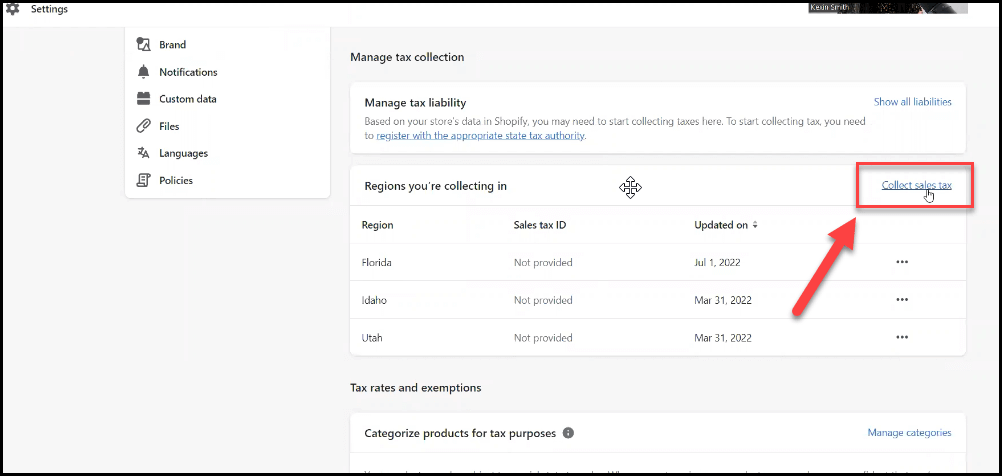Select the Florida region row
The width and height of the screenshot is (1002, 476).
pyautogui.click(x=377, y=262)
